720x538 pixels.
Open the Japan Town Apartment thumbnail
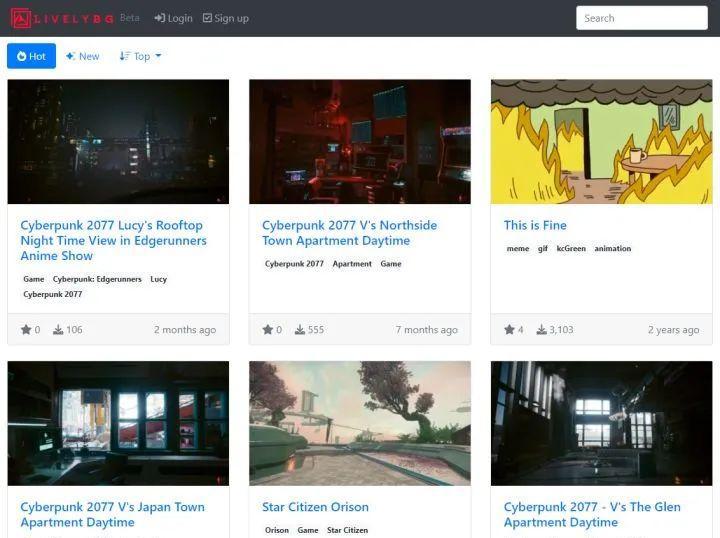pos(118,423)
